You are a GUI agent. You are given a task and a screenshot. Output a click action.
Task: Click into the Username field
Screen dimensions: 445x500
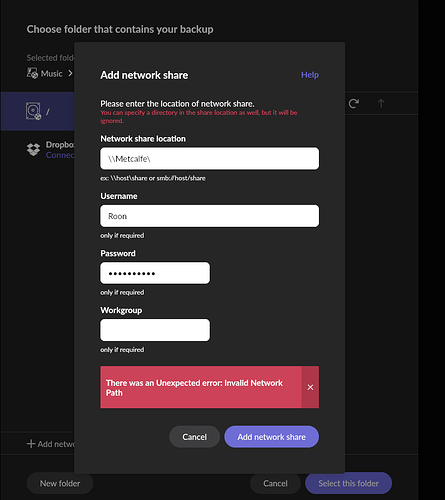pyautogui.click(x=209, y=216)
